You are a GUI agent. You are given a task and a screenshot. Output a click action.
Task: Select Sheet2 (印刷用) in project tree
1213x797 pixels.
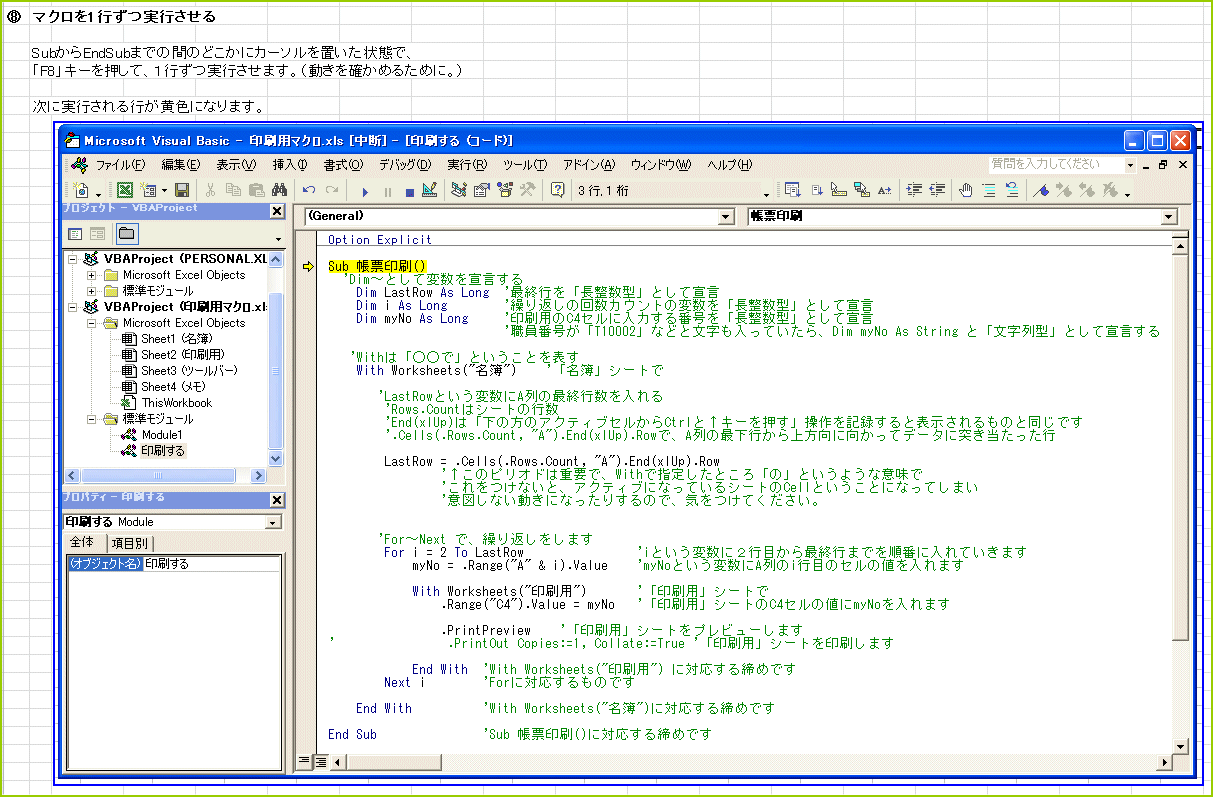[x=182, y=355]
